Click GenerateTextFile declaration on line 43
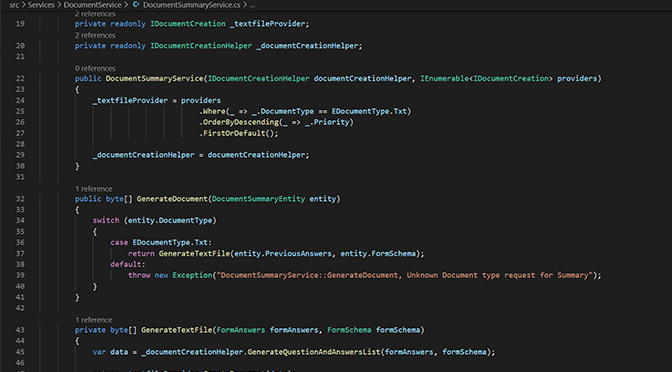This screenshot has height=372, width=672. click(177, 330)
